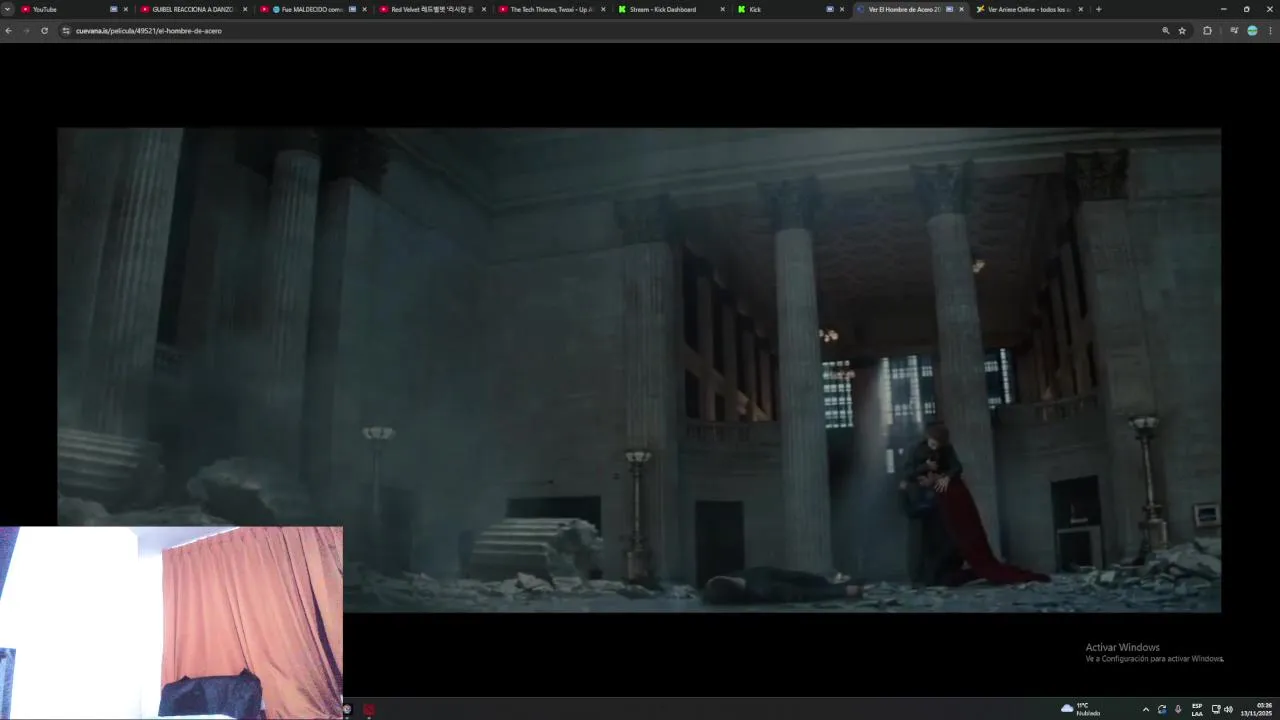
Task: Click the media indicator on YouTube tab
Action: tap(113, 9)
